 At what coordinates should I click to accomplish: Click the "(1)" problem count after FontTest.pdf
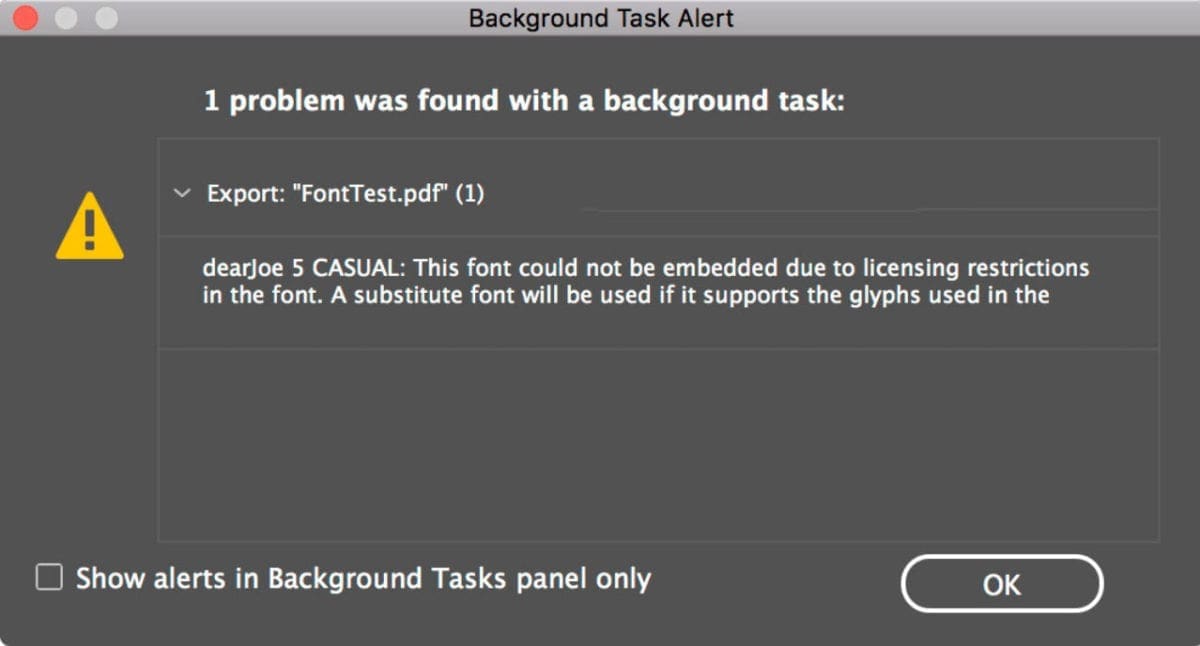[x=470, y=194]
